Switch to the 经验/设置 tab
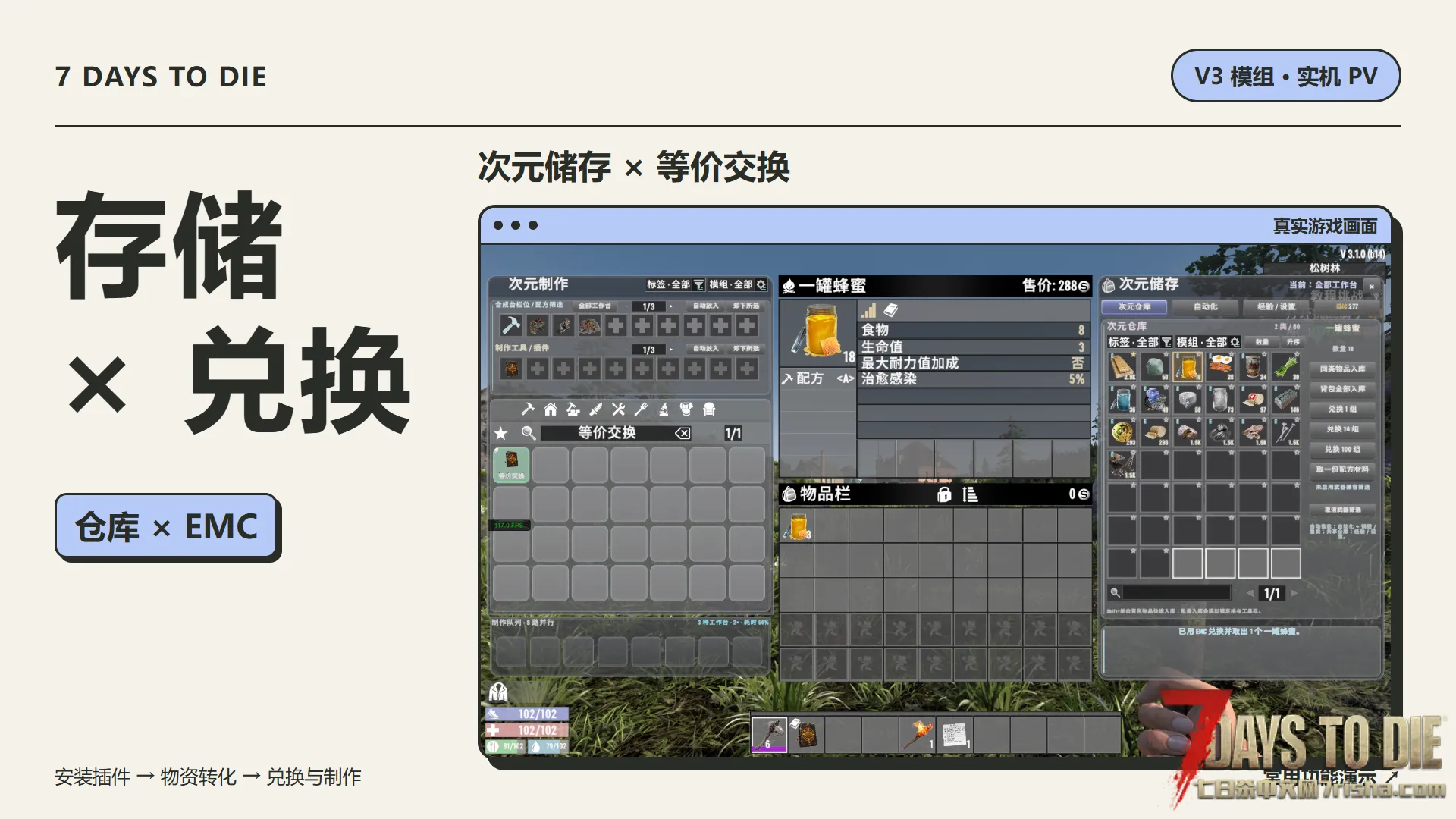This screenshot has height=819, width=1456. coord(1276,307)
